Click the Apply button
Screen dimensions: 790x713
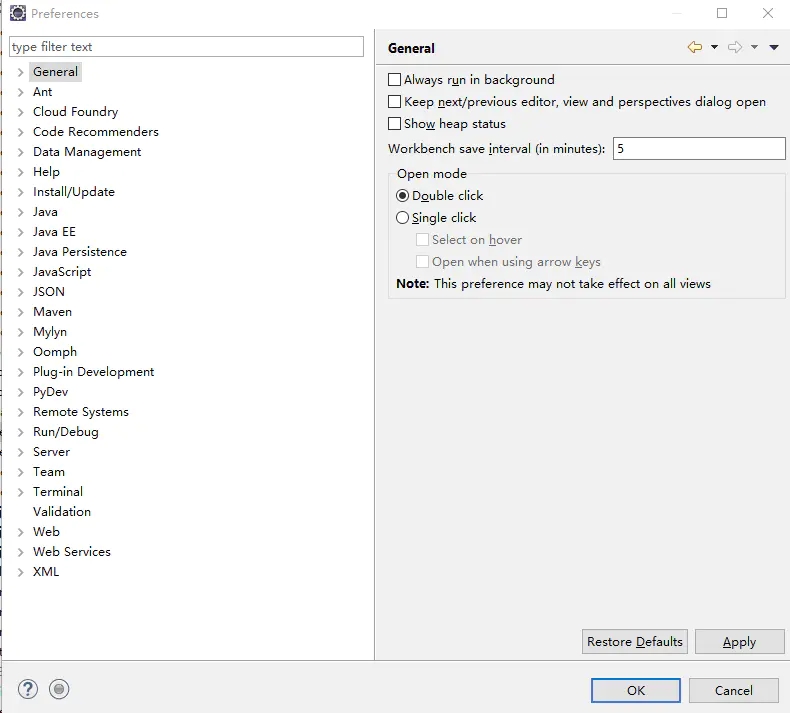tap(739, 641)
